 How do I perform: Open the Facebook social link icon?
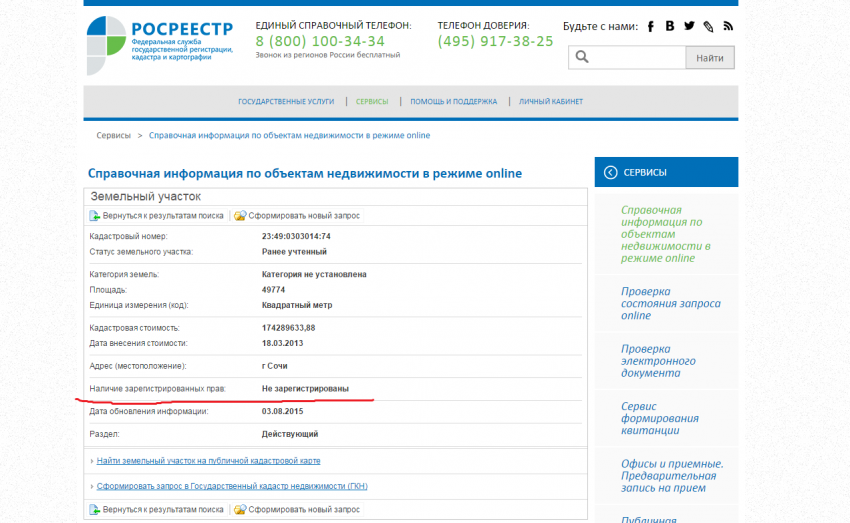[651, 27]
